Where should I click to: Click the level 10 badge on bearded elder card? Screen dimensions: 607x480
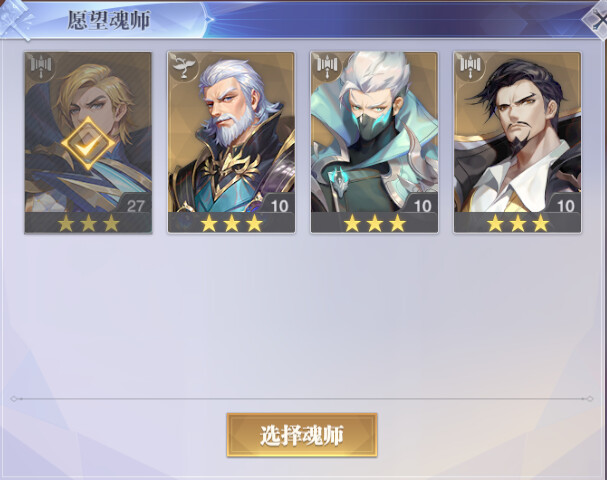(279, 204)
